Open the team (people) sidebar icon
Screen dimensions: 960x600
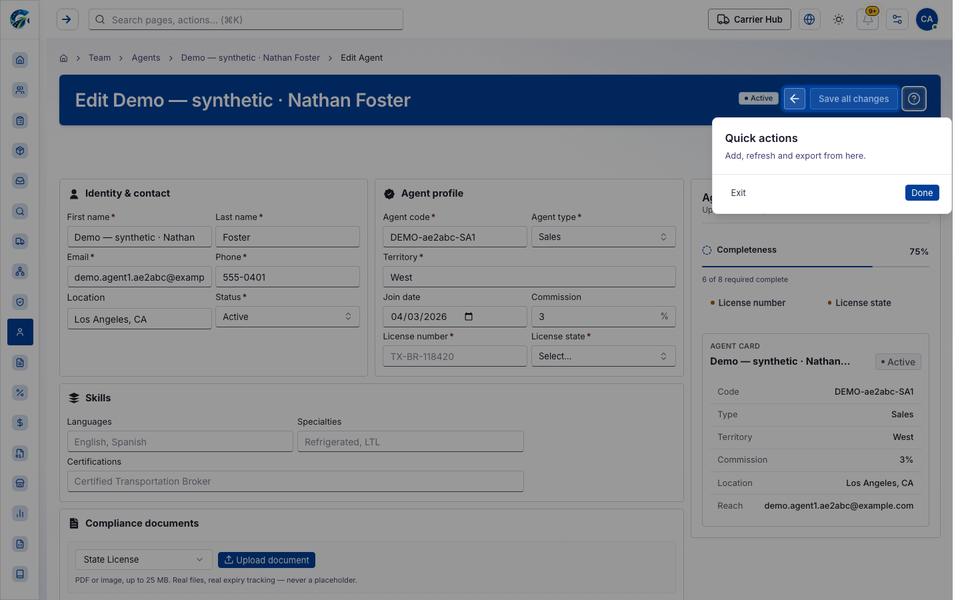(x=20, y=90)
